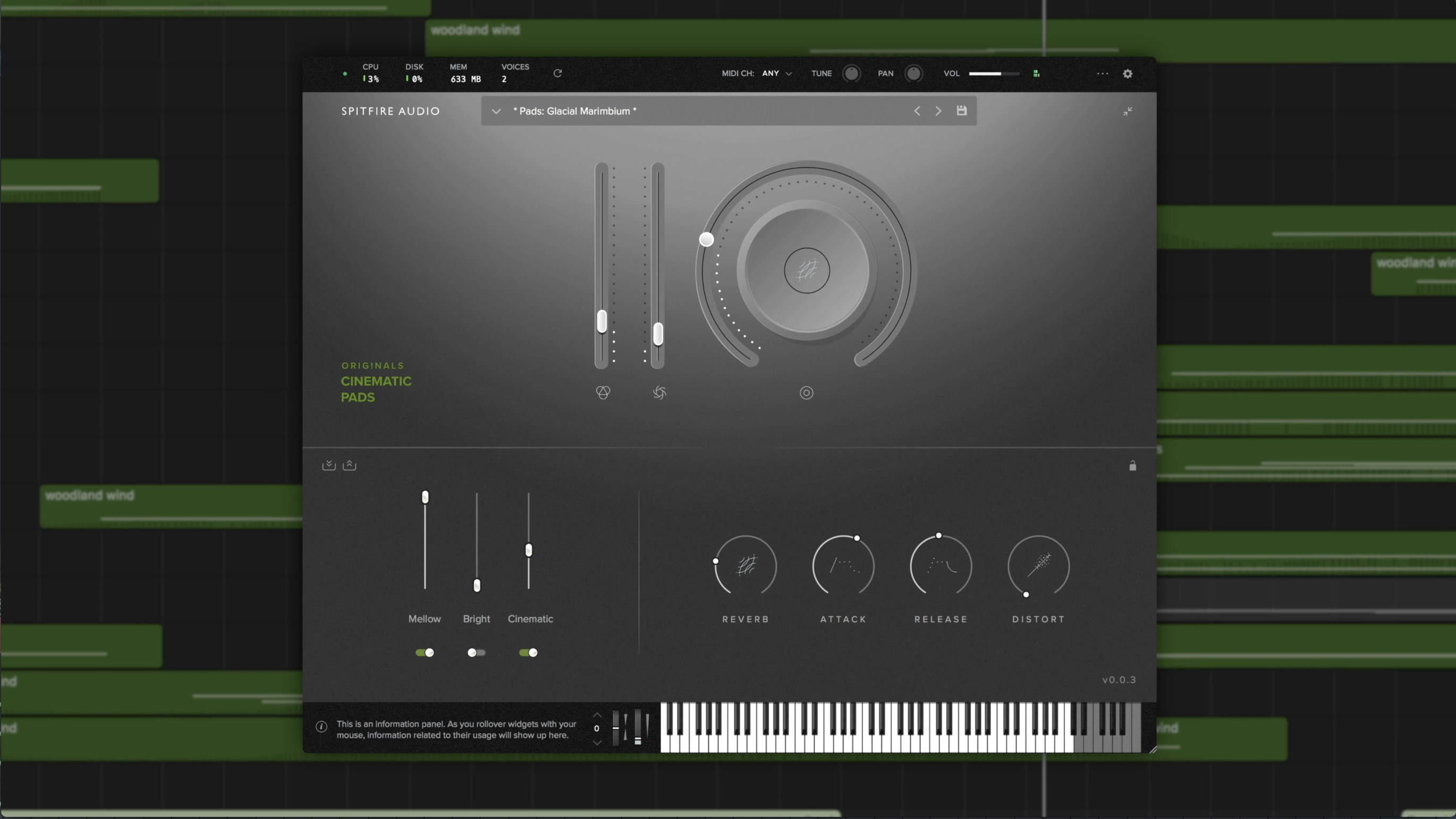Open the three-dots more options menu
The width and height of the screenshot is (1456, 819).
(x=1102, y=73)
